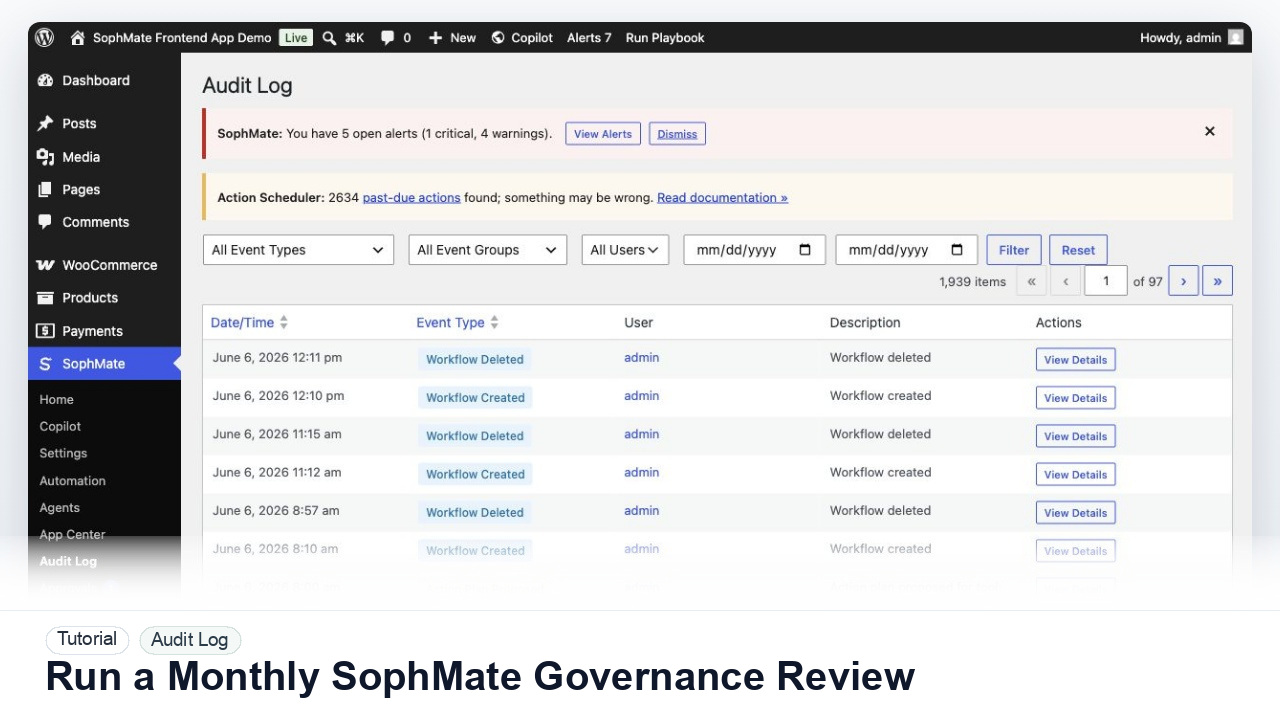Click the Live badge
The image size is (1280, 720).
[x=296, y=38]
